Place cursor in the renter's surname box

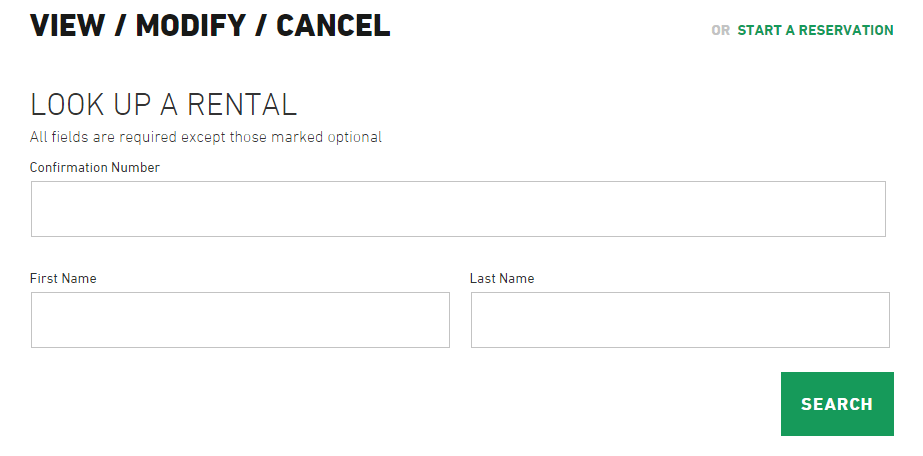pyautogui.click(x=680, y=320)
